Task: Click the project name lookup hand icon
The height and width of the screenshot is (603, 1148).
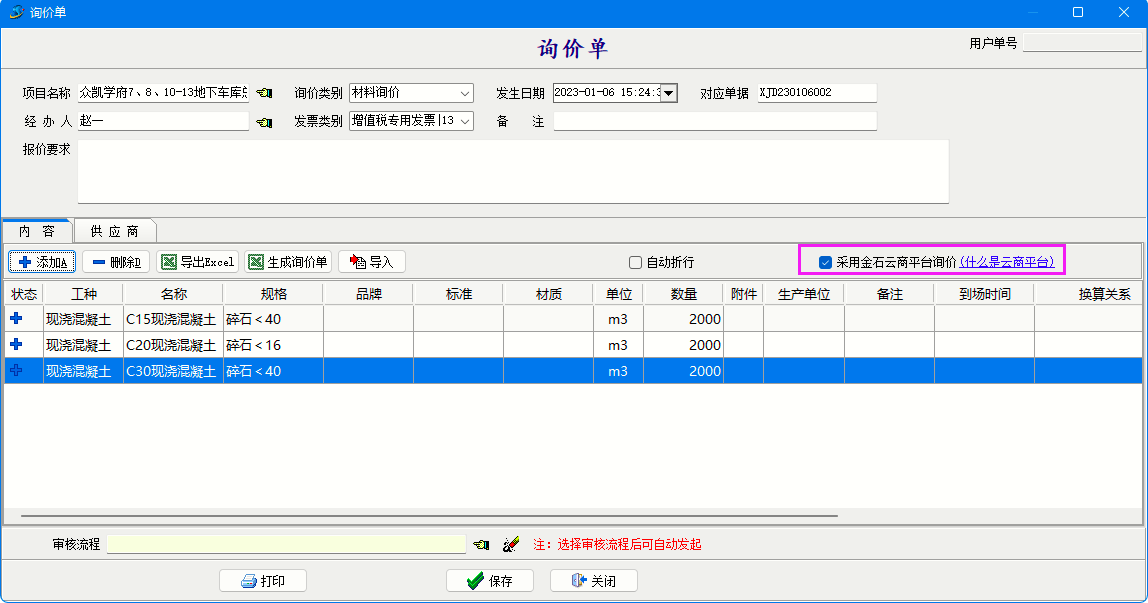Action: [264, 93]
